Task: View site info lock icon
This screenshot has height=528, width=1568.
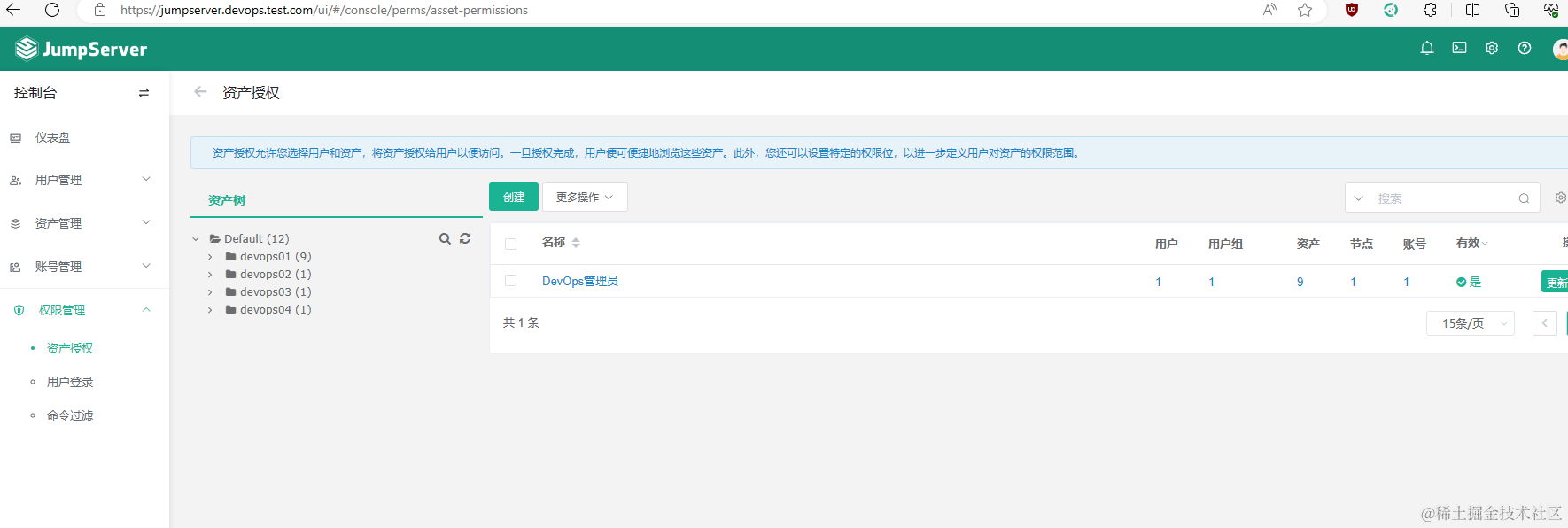Action: (100, 10)
